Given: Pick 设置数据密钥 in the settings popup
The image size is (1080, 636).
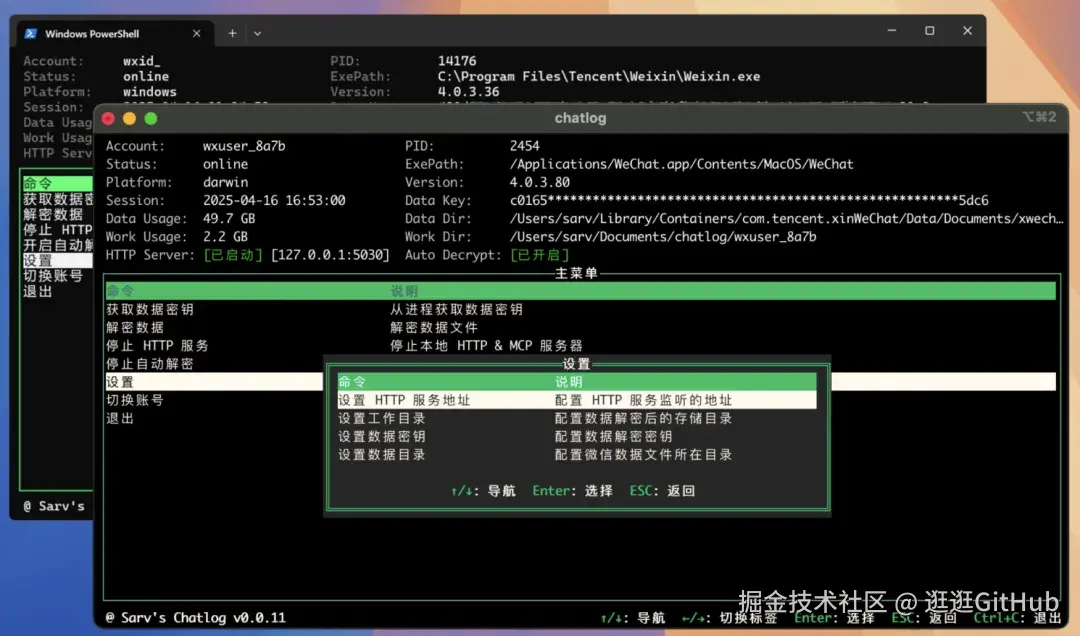Looking at the screenshot, I should (x=382, y=436).
